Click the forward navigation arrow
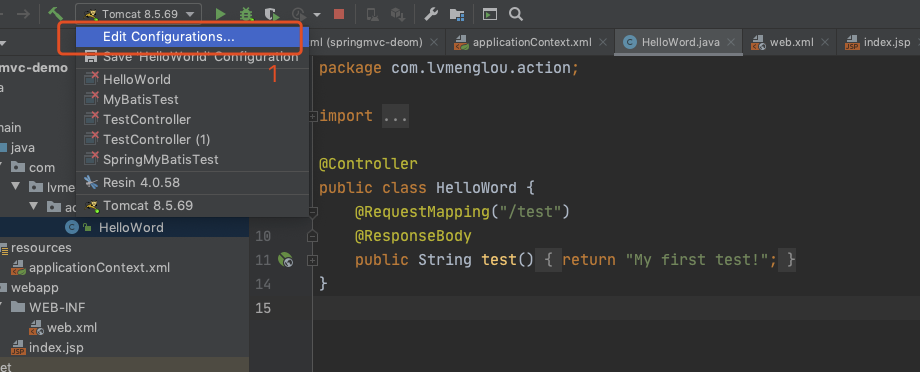The height and width of the screenshot is (372, 920). [23, 14]
